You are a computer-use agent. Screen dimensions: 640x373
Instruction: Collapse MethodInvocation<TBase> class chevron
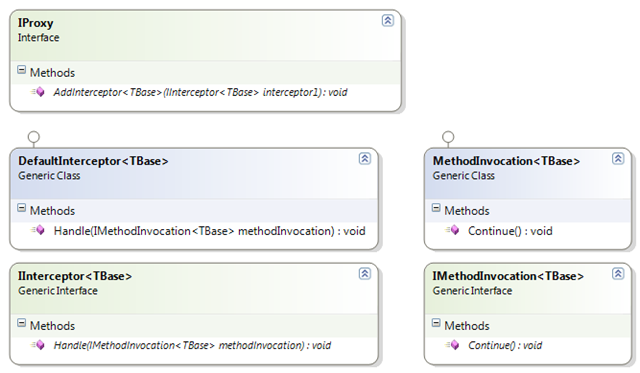tap(618, 158)
